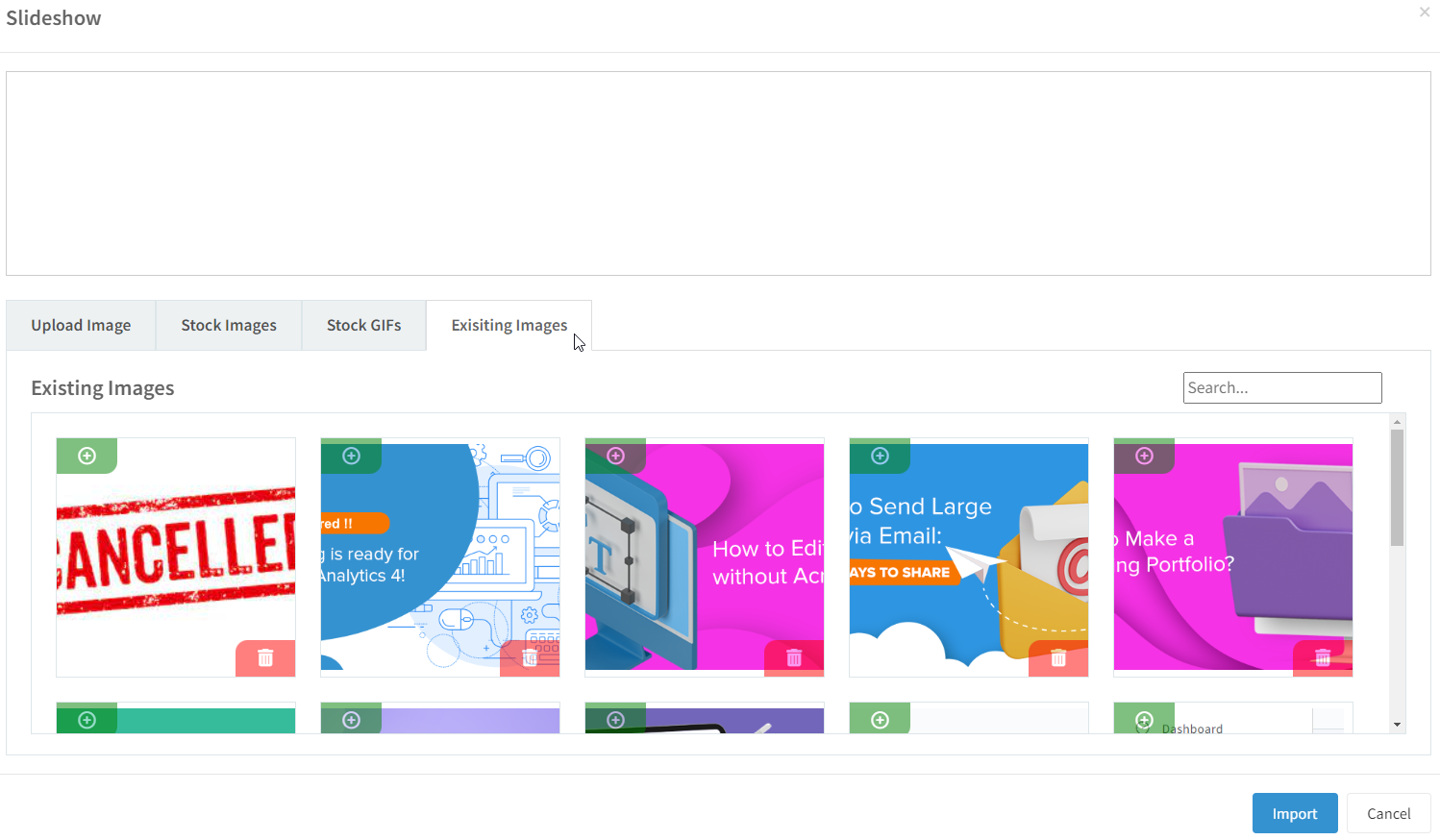This screenshot has height=840, width=1440.
Task: Open the Stock GIFs tab
Action: 364,325
